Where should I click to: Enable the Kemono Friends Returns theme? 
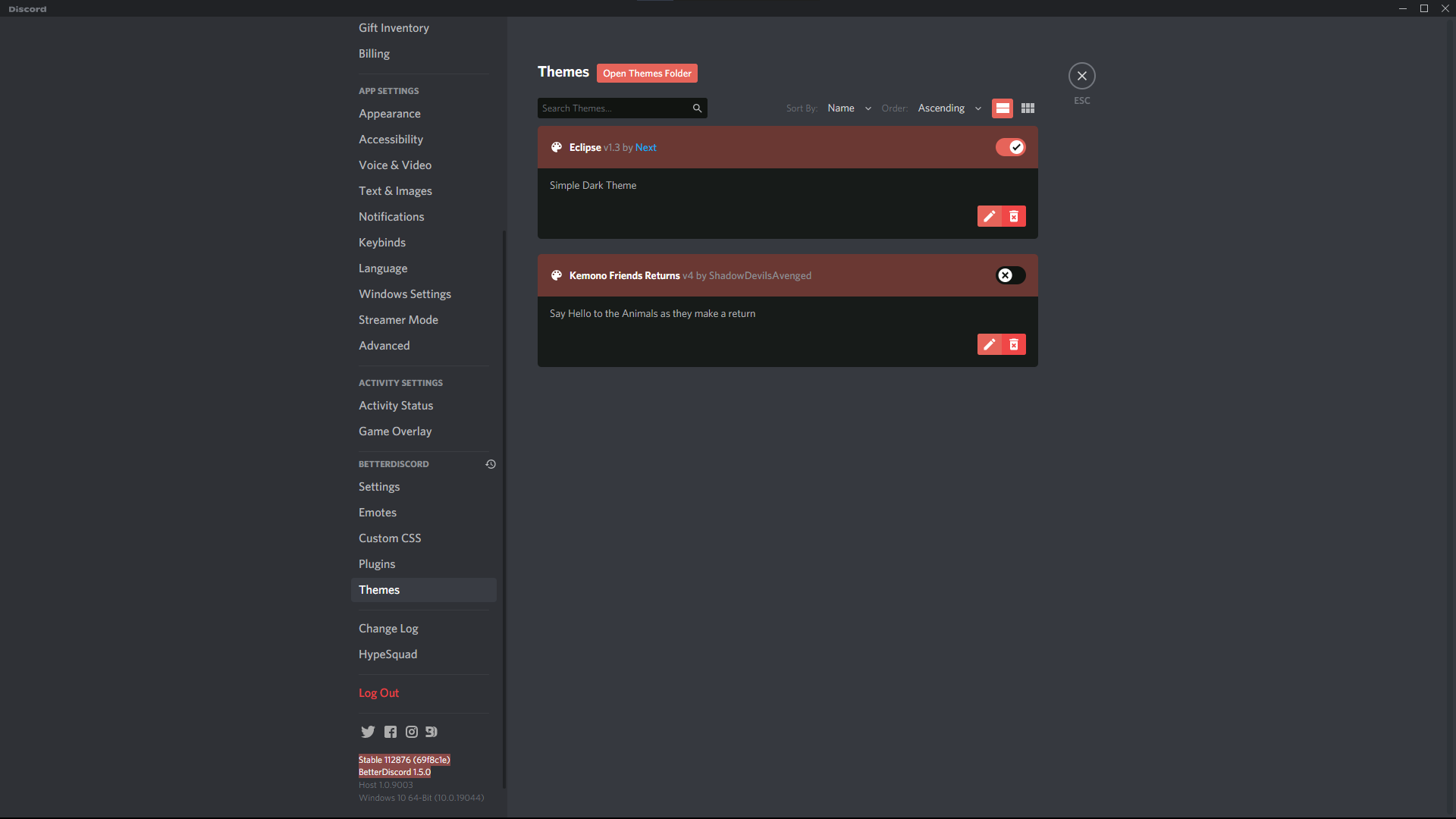pyautogui.click(x=1009, y=275)
